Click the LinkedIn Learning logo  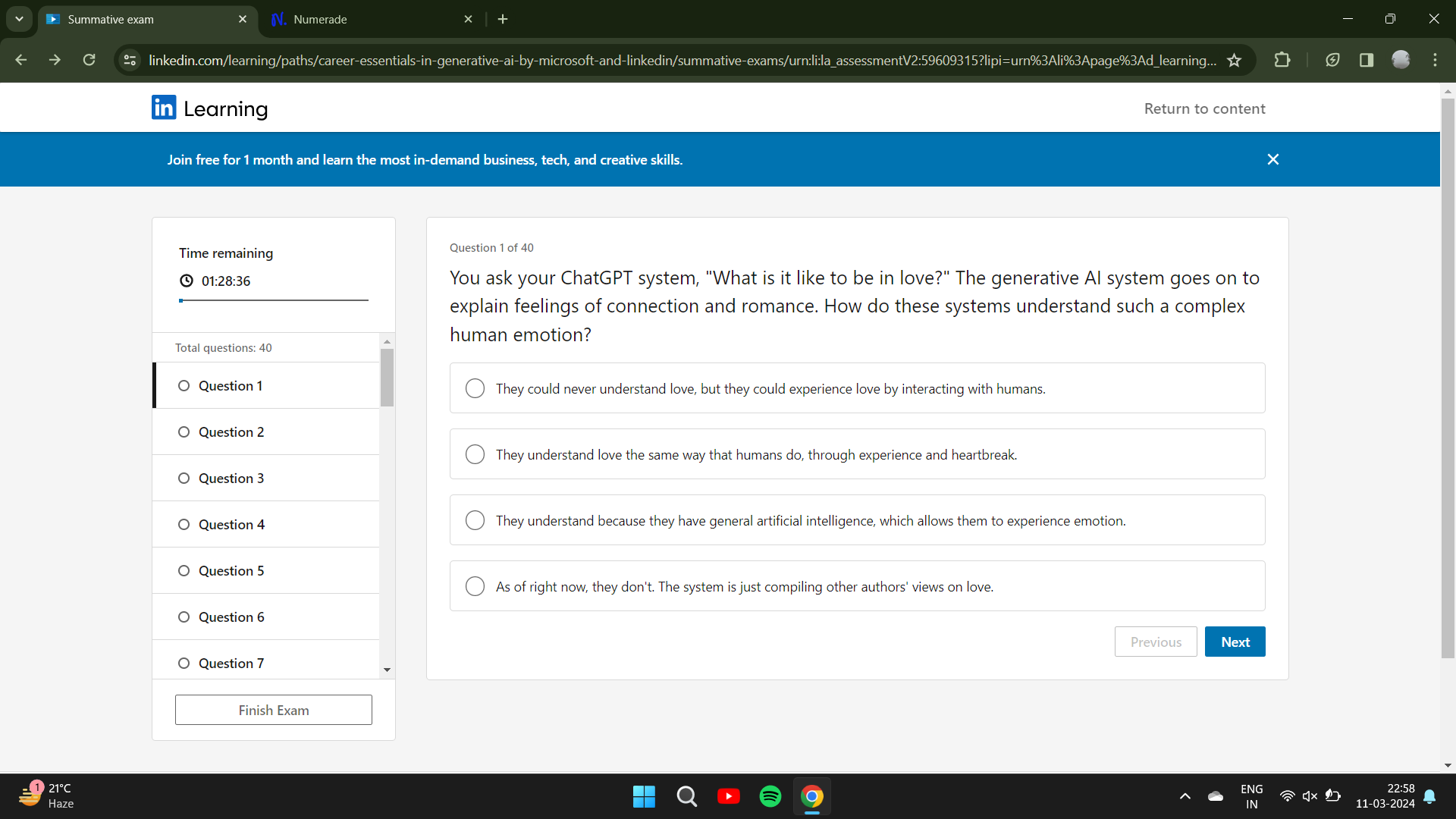[x=209, y=108]
